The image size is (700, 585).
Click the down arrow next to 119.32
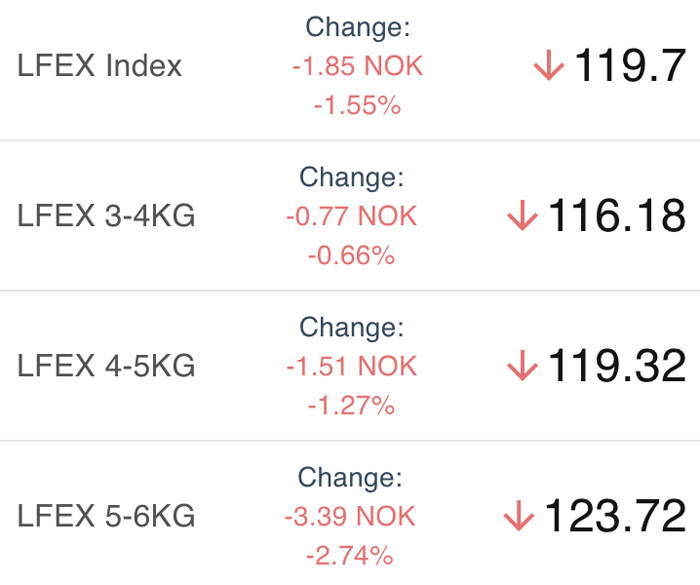tap(522, 366)
